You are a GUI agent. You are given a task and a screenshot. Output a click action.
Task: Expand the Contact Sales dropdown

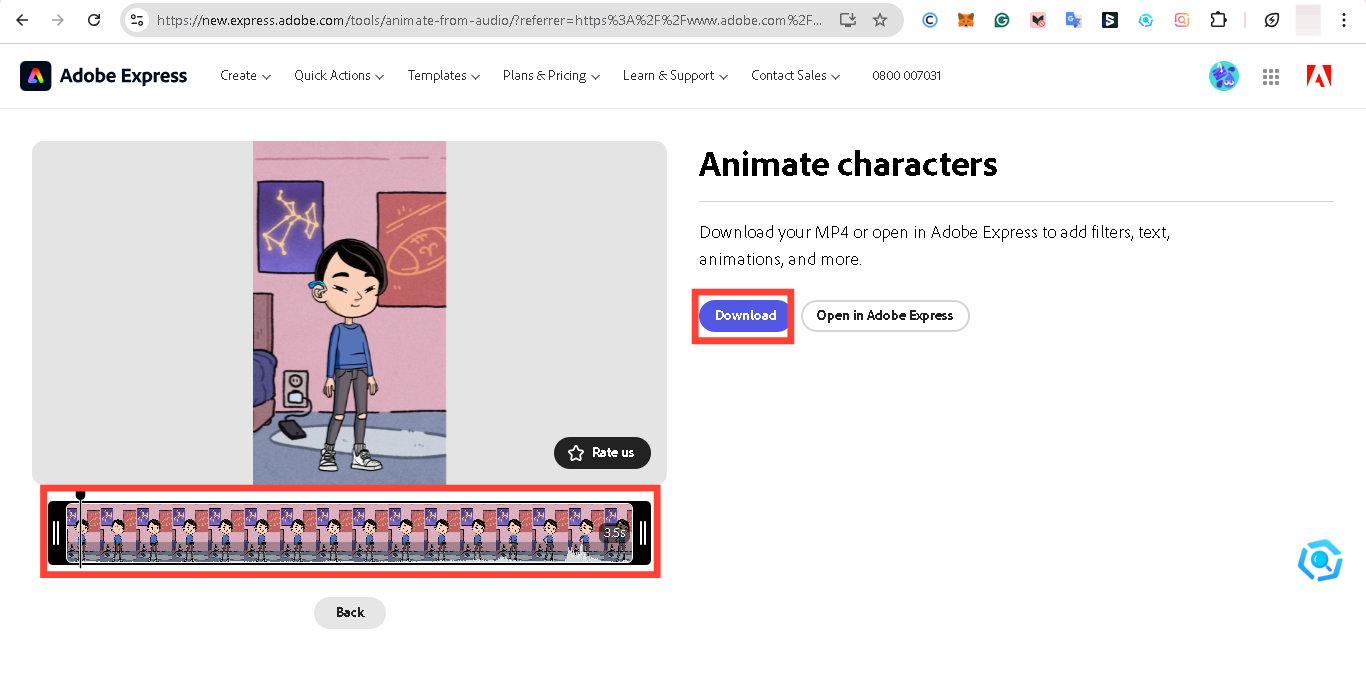[x=796, y=76]
